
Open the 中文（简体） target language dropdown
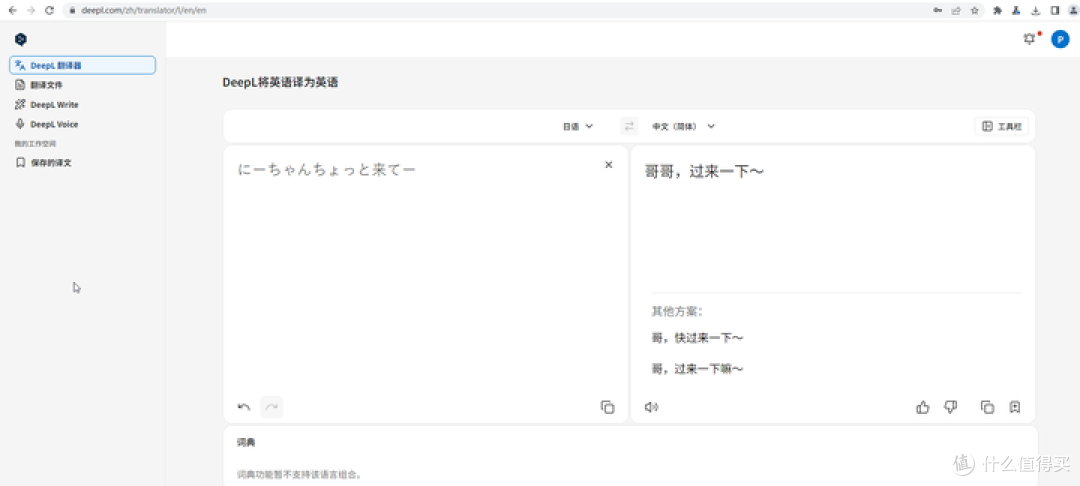pos(684,127)
